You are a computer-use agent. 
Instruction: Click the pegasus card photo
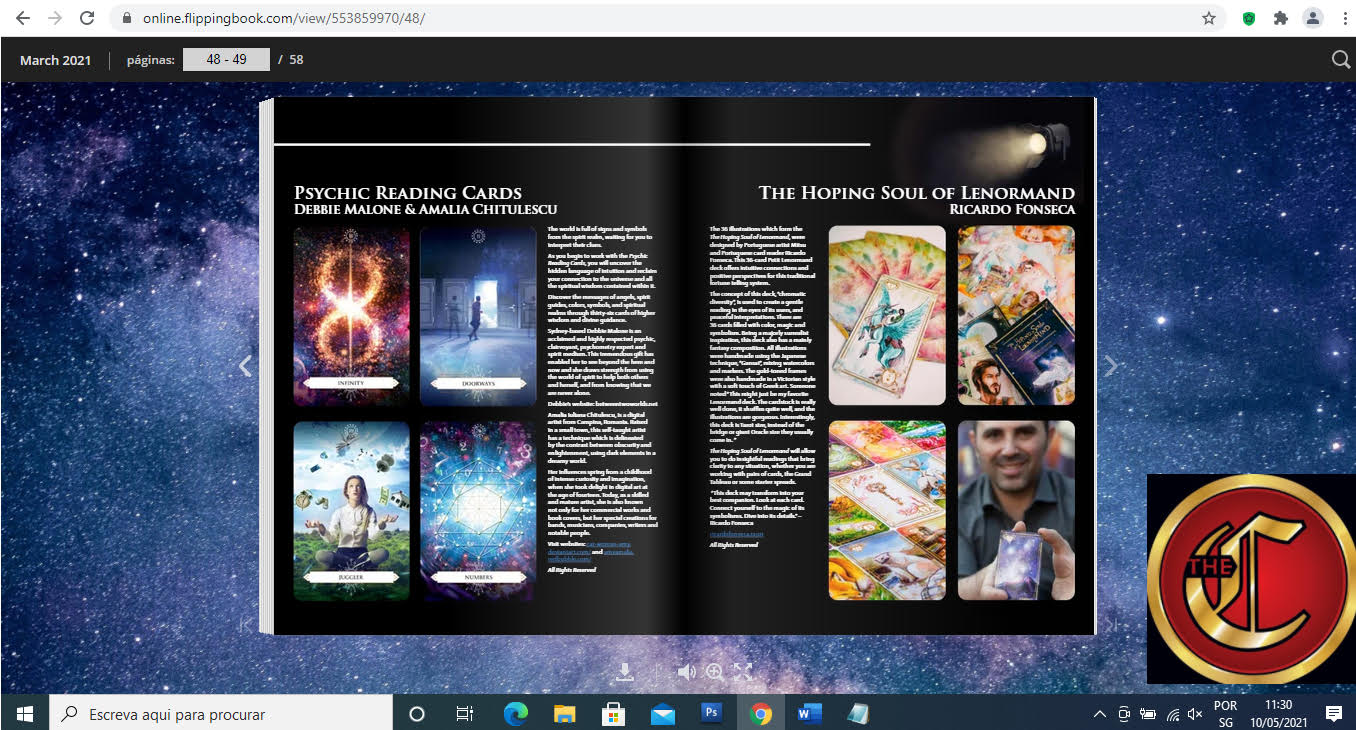pyautogui.click(x=887, y=315)
